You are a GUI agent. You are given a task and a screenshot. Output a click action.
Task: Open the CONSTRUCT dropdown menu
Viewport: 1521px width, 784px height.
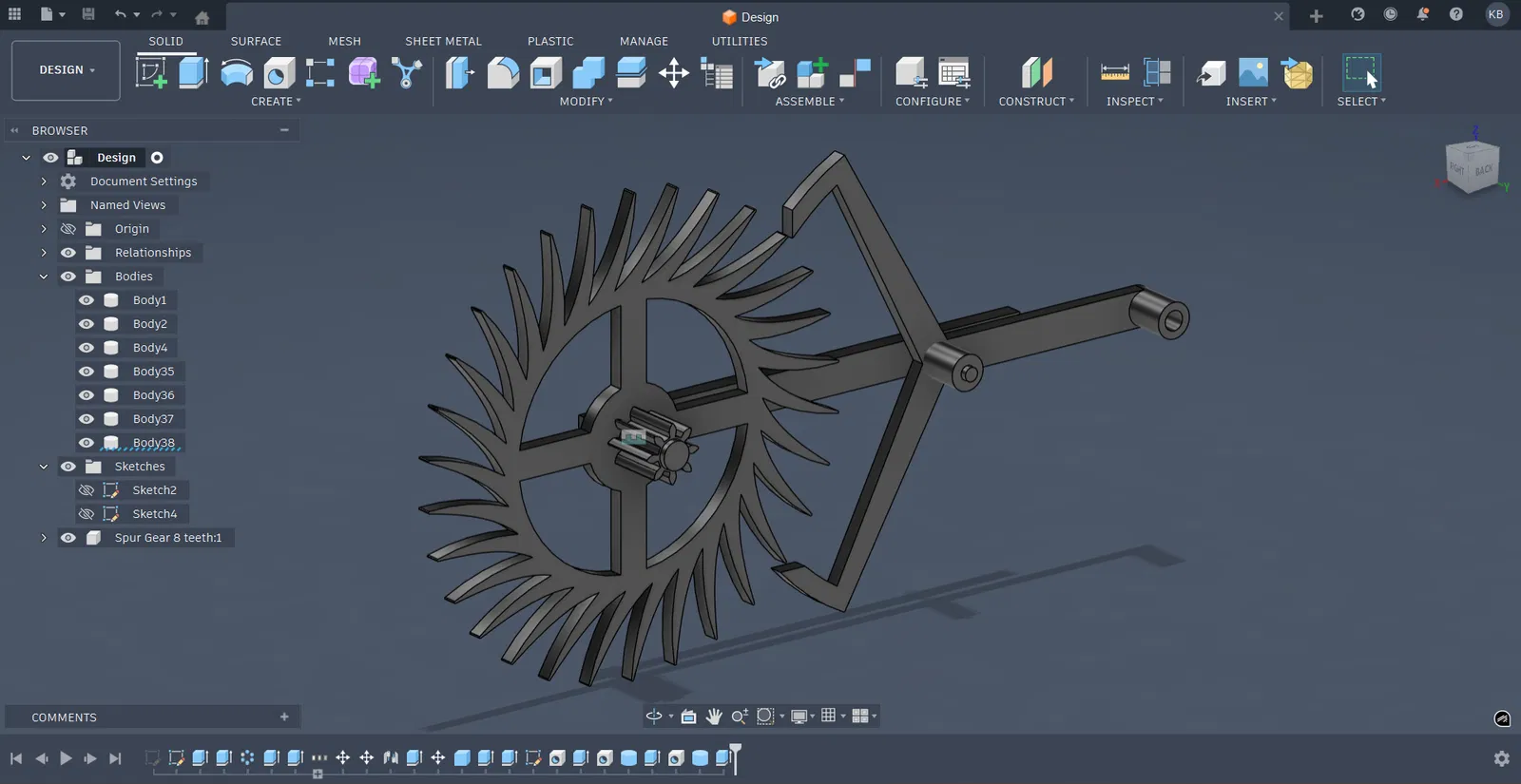click(1036, 102)
